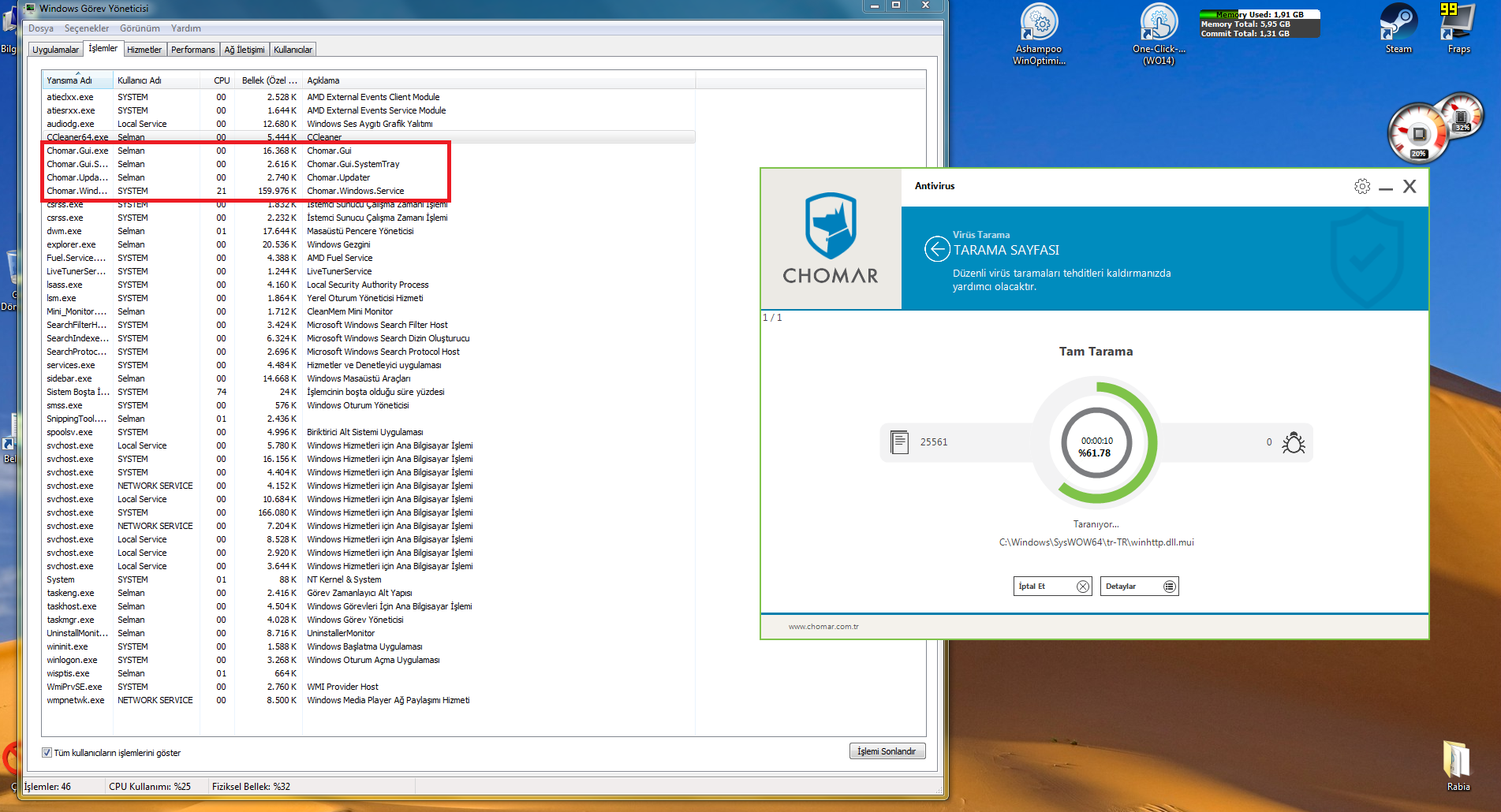Viewport: 1501px width, 812px height.
Task: Sort by Yansıma Adı column header
Action: [77, 80]
